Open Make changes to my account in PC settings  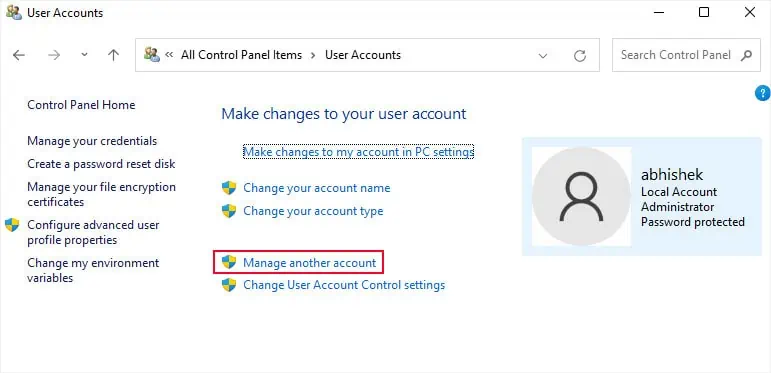[x=358, y=152]
